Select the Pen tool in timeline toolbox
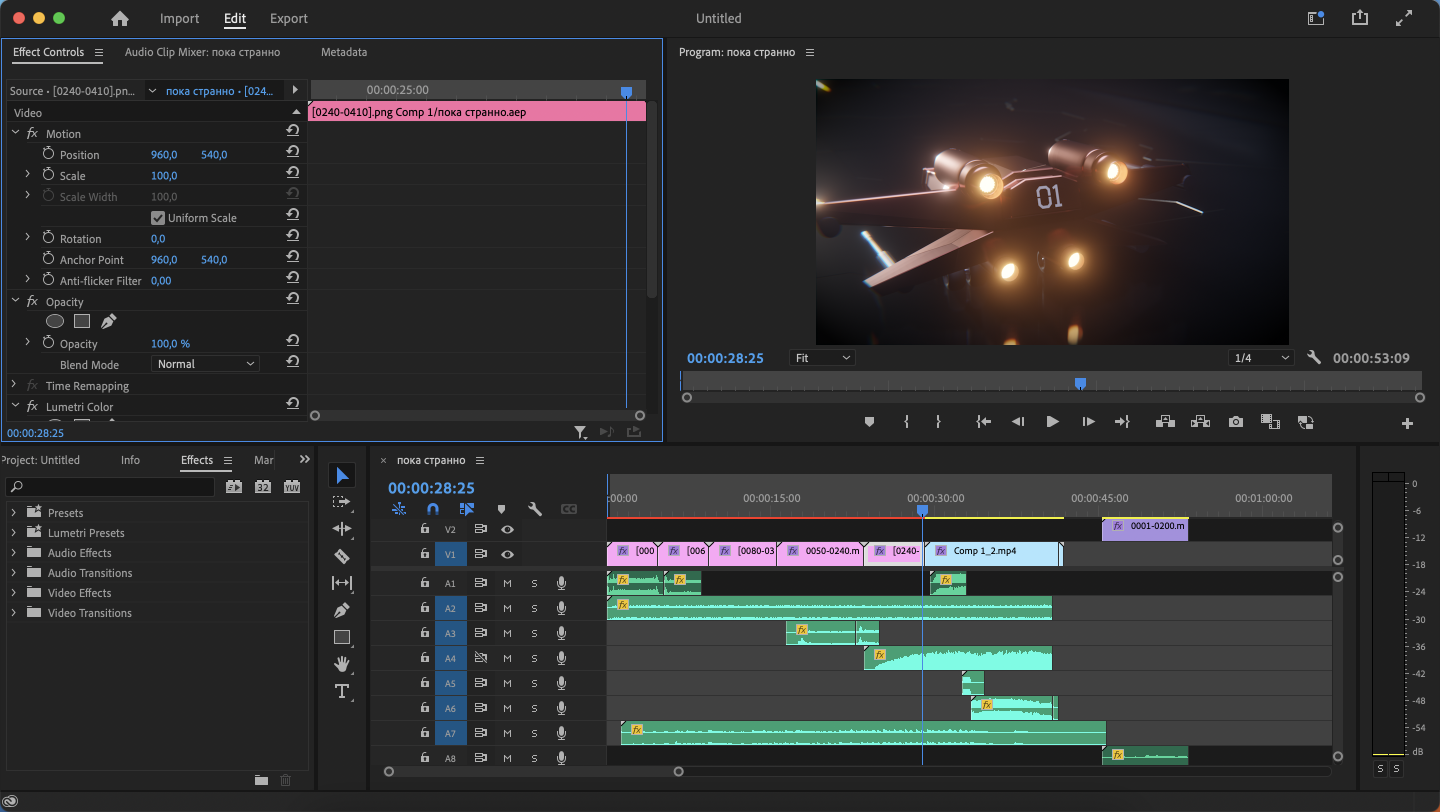This screenshot has width=1440, height=812. point(342,610)
